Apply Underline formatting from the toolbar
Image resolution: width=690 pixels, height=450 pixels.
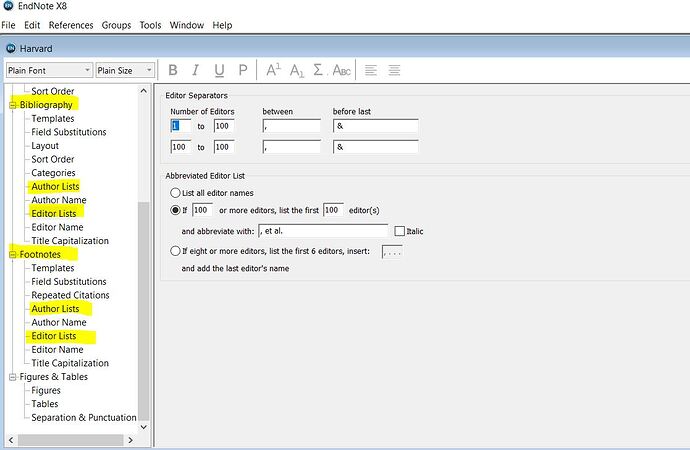[x=219, y=70]
